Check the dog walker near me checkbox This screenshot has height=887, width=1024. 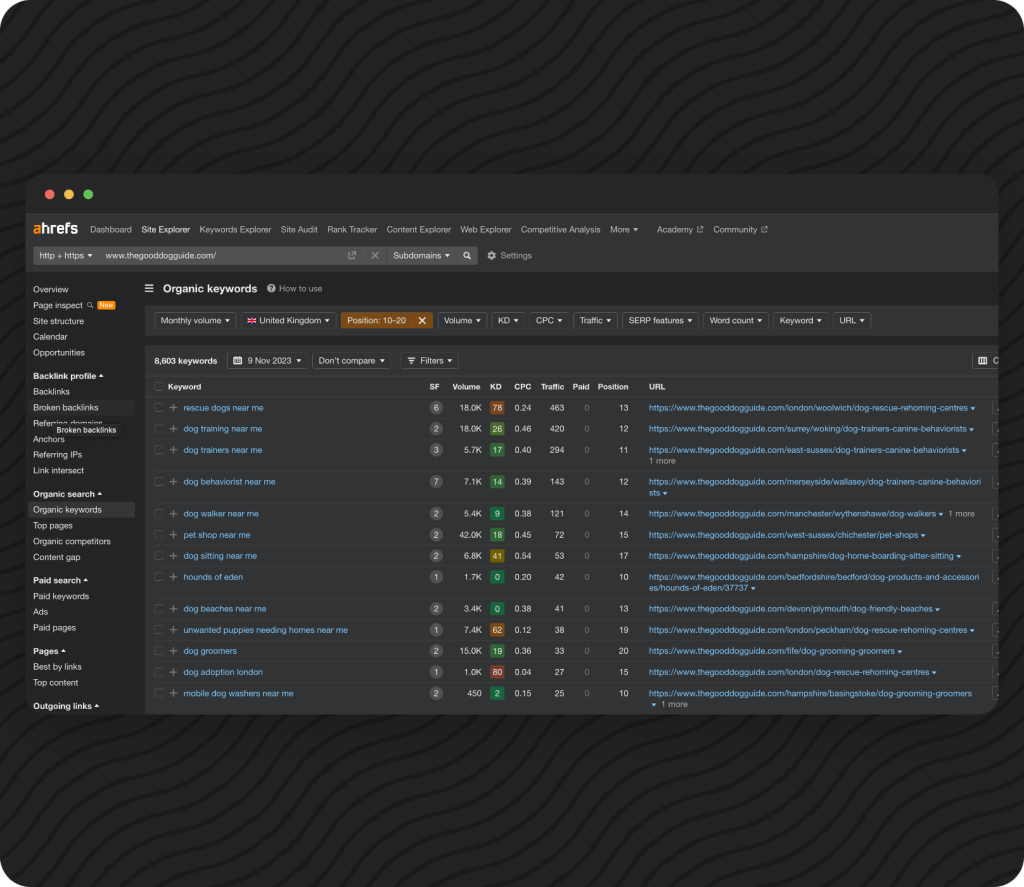coord(159,513)
